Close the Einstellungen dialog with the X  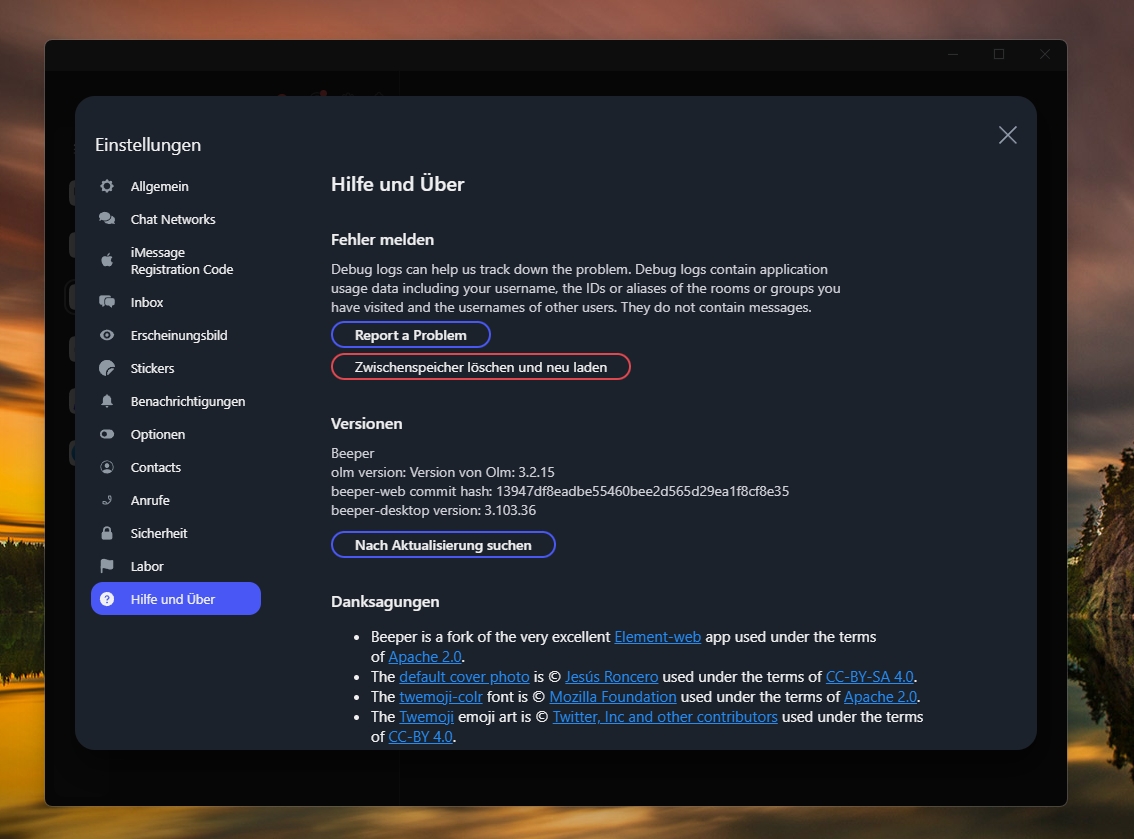pyautogui.click(x=1007, y=135)
